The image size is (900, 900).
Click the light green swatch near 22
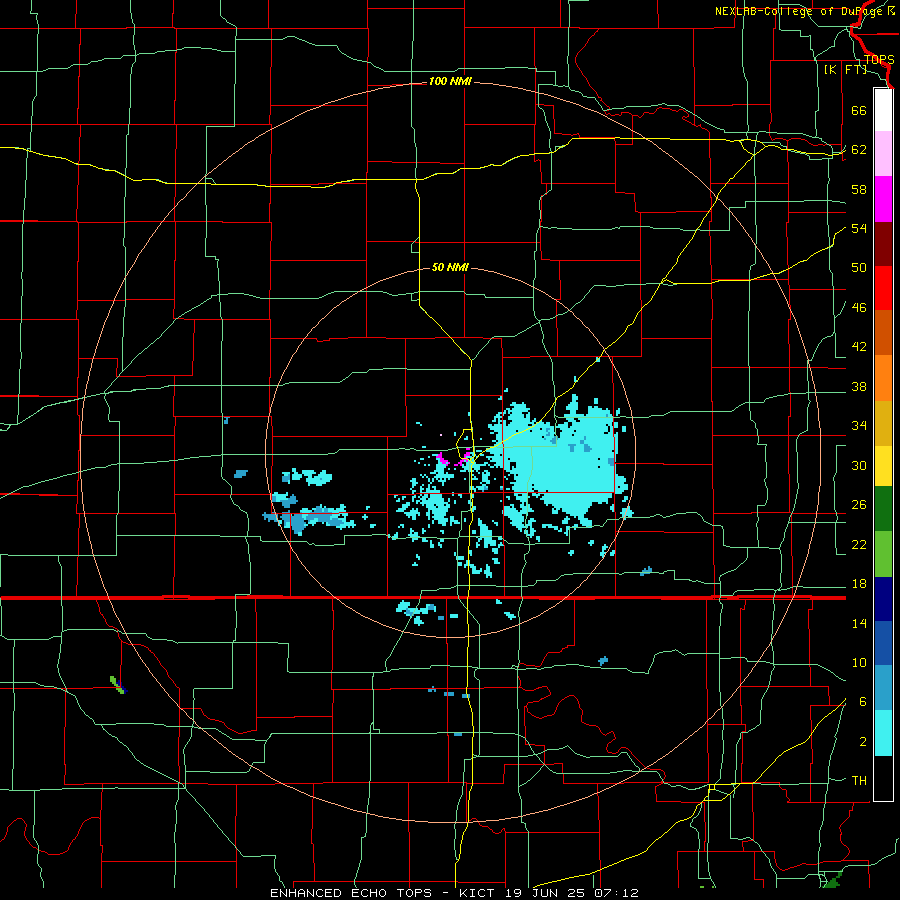coord(883,554)
